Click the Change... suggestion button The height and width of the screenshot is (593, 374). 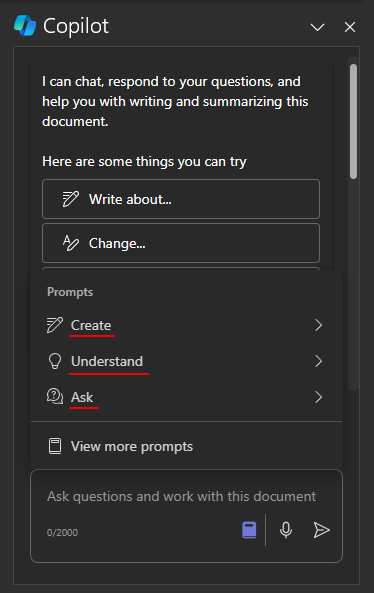coord(181,243)
